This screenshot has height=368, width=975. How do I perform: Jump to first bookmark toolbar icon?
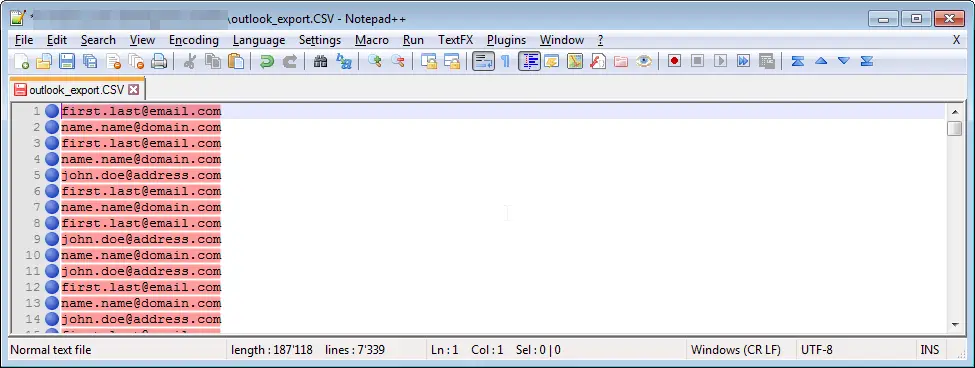click(x=798, y=62)
